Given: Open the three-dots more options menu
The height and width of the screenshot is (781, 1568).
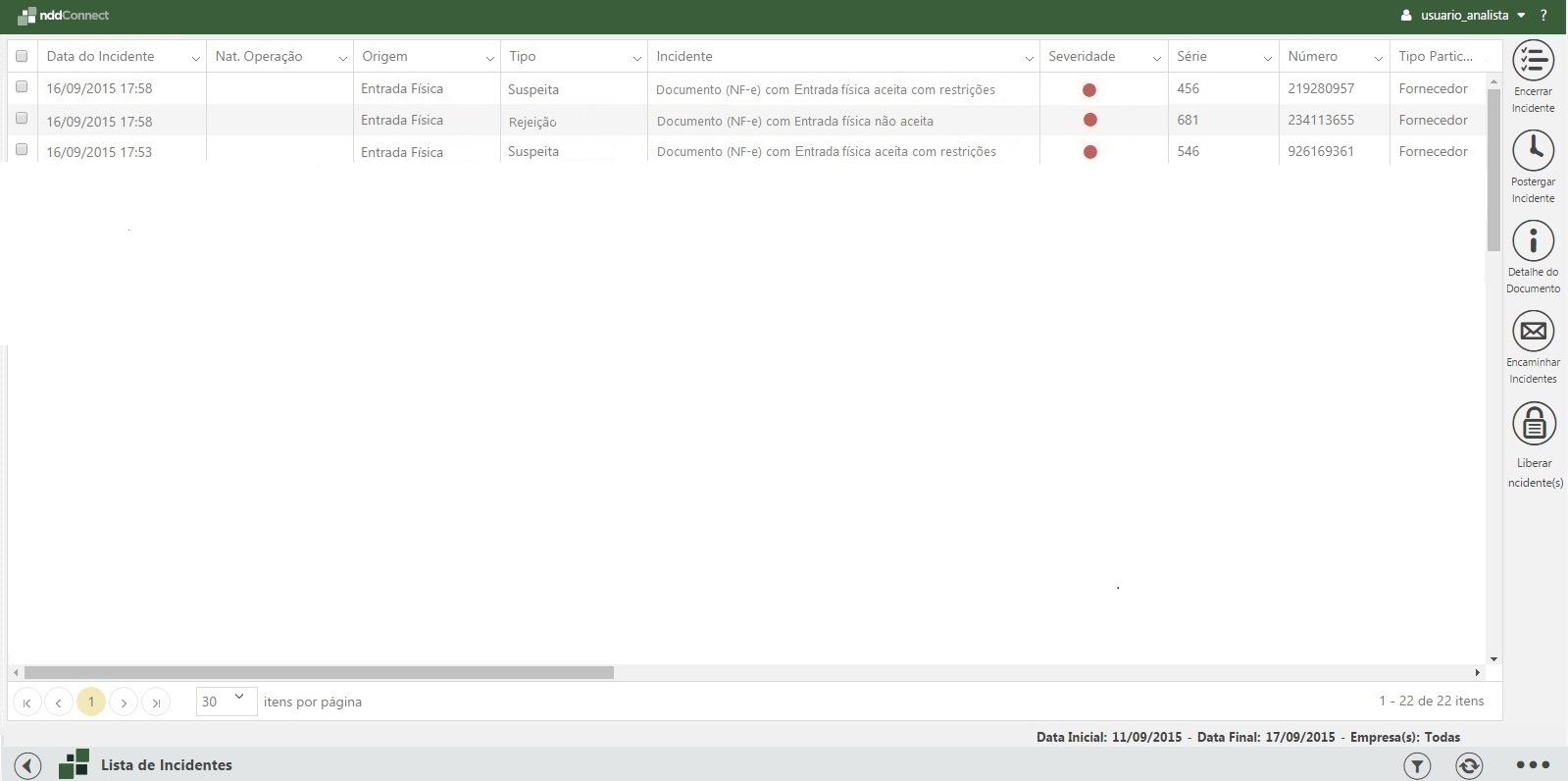Looking at the screenshot, I should coord(1533,765).
